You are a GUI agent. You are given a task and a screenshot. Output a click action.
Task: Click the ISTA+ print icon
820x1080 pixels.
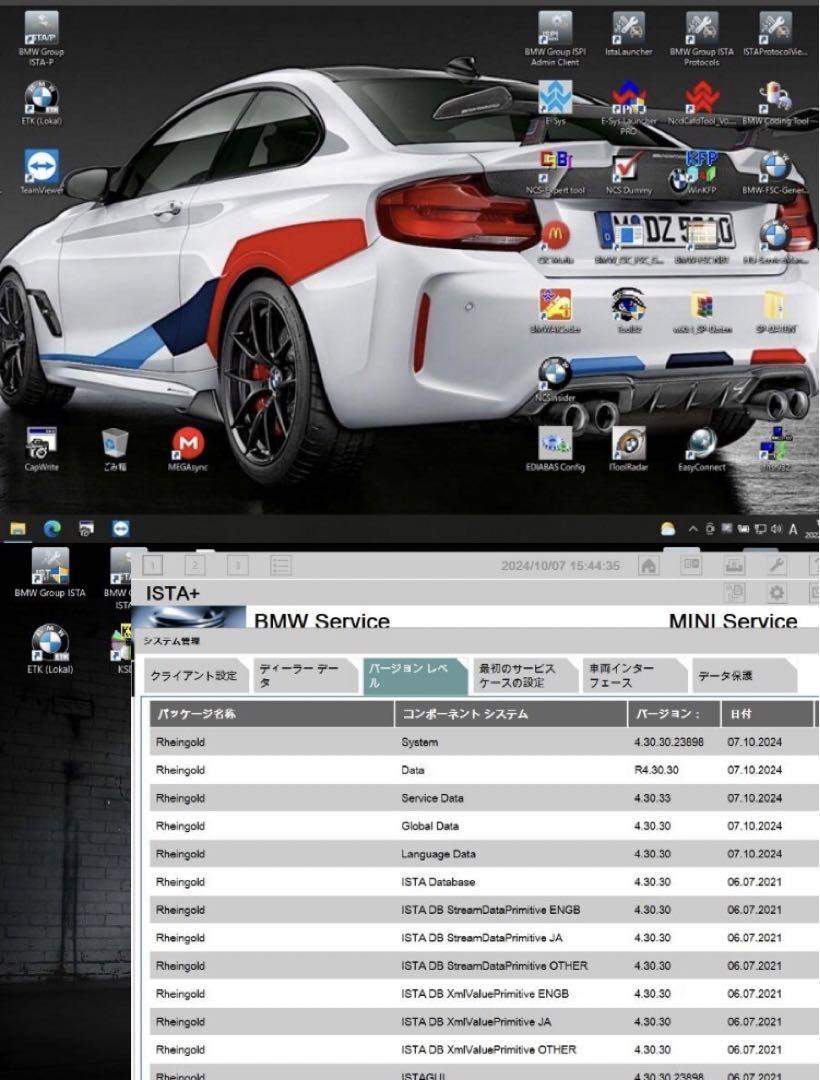(734, 565)
